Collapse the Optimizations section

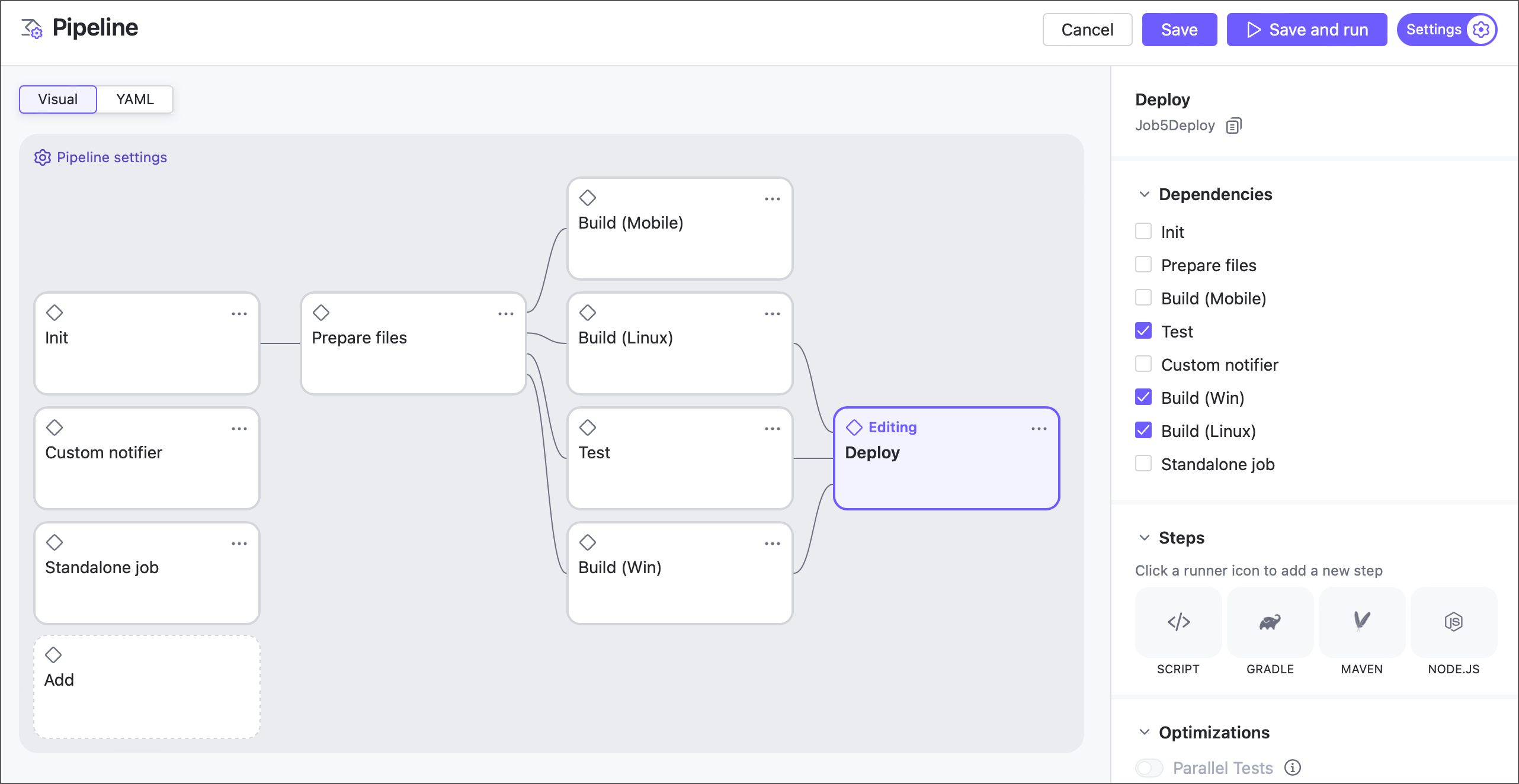pyautogui.click(x=1144, y=732)
